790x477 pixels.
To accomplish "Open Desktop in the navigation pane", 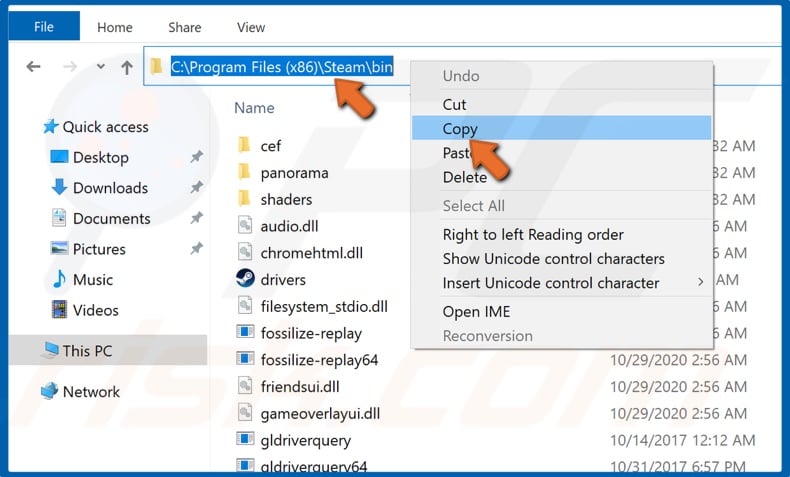I will click(x=101, y=158).
